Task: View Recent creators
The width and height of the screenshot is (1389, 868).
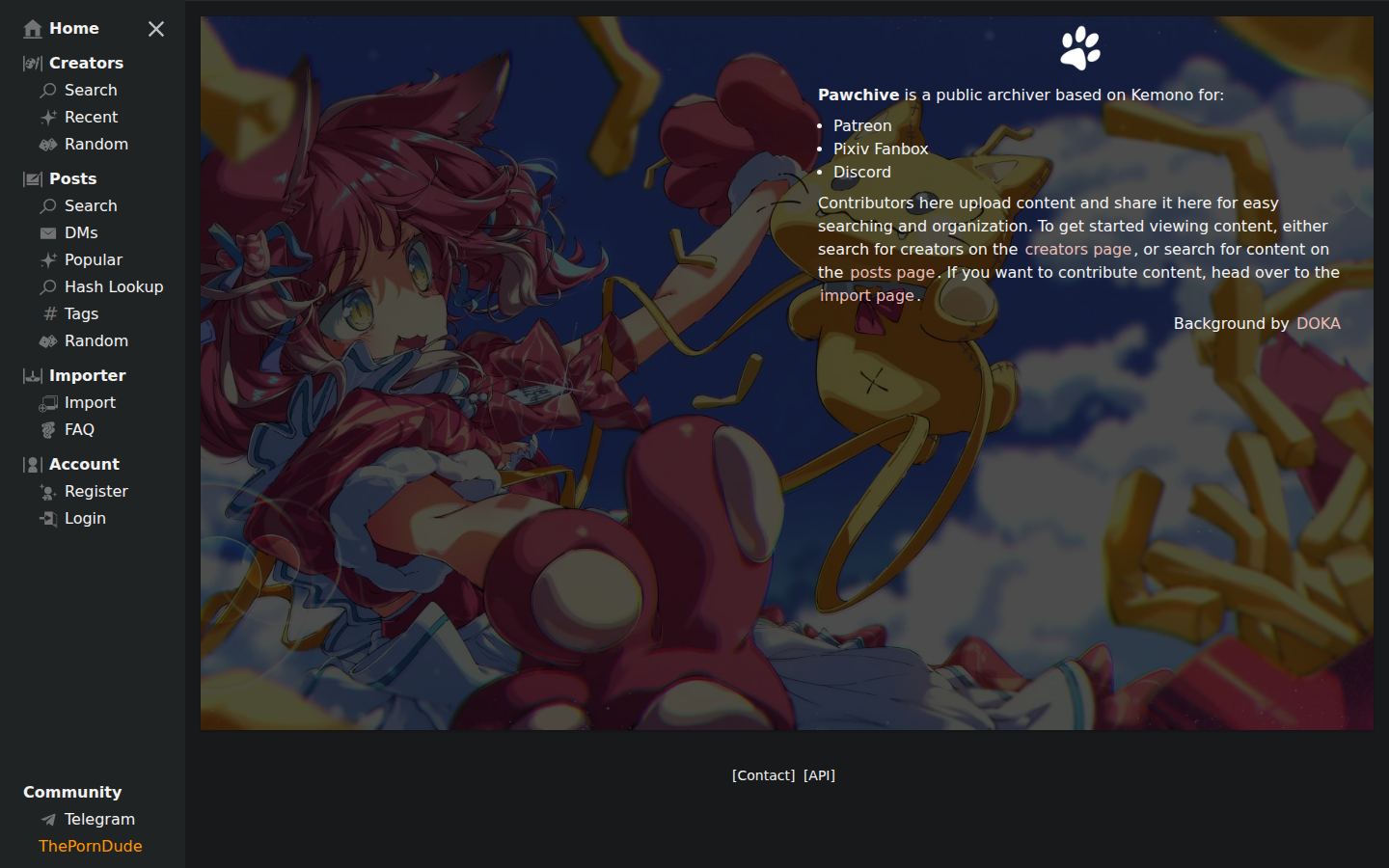Action: (91, 118)
